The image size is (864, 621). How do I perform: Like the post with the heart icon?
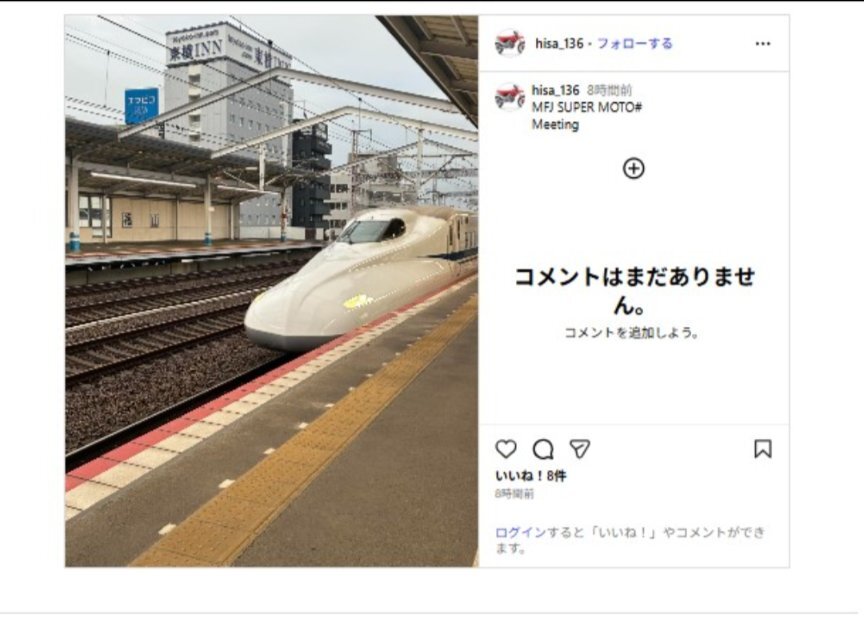506,449
